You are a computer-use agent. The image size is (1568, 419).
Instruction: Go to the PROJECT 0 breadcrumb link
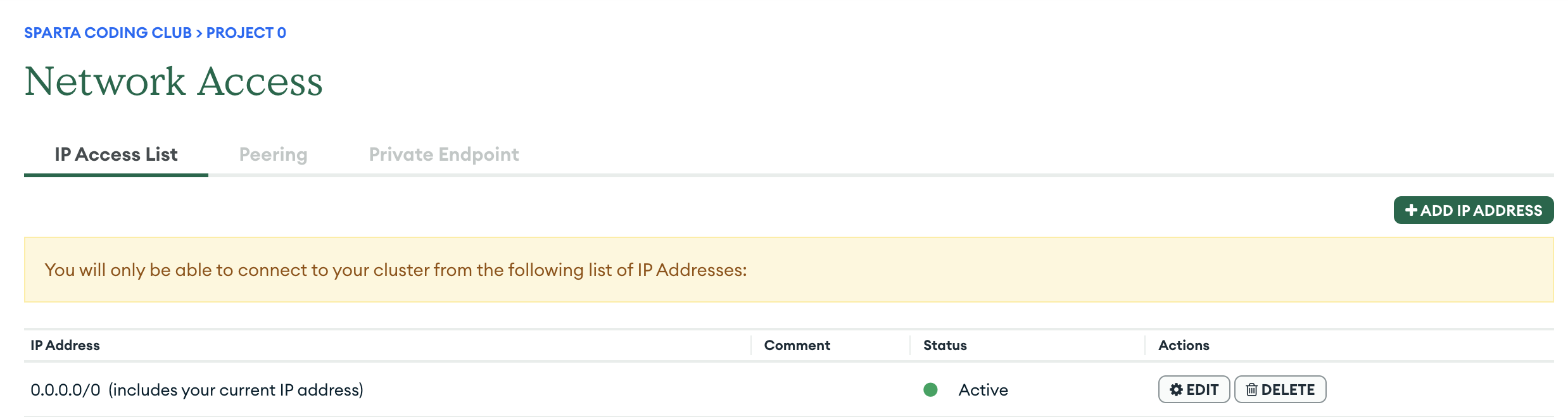point(246,33)
